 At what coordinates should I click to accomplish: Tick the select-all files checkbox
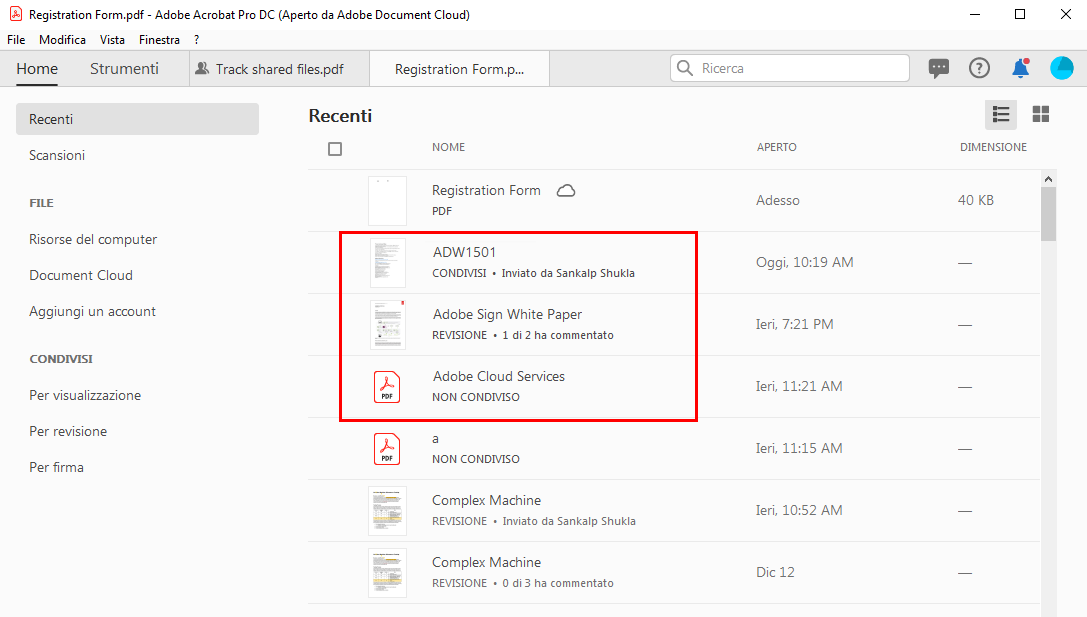pos(335,149)
